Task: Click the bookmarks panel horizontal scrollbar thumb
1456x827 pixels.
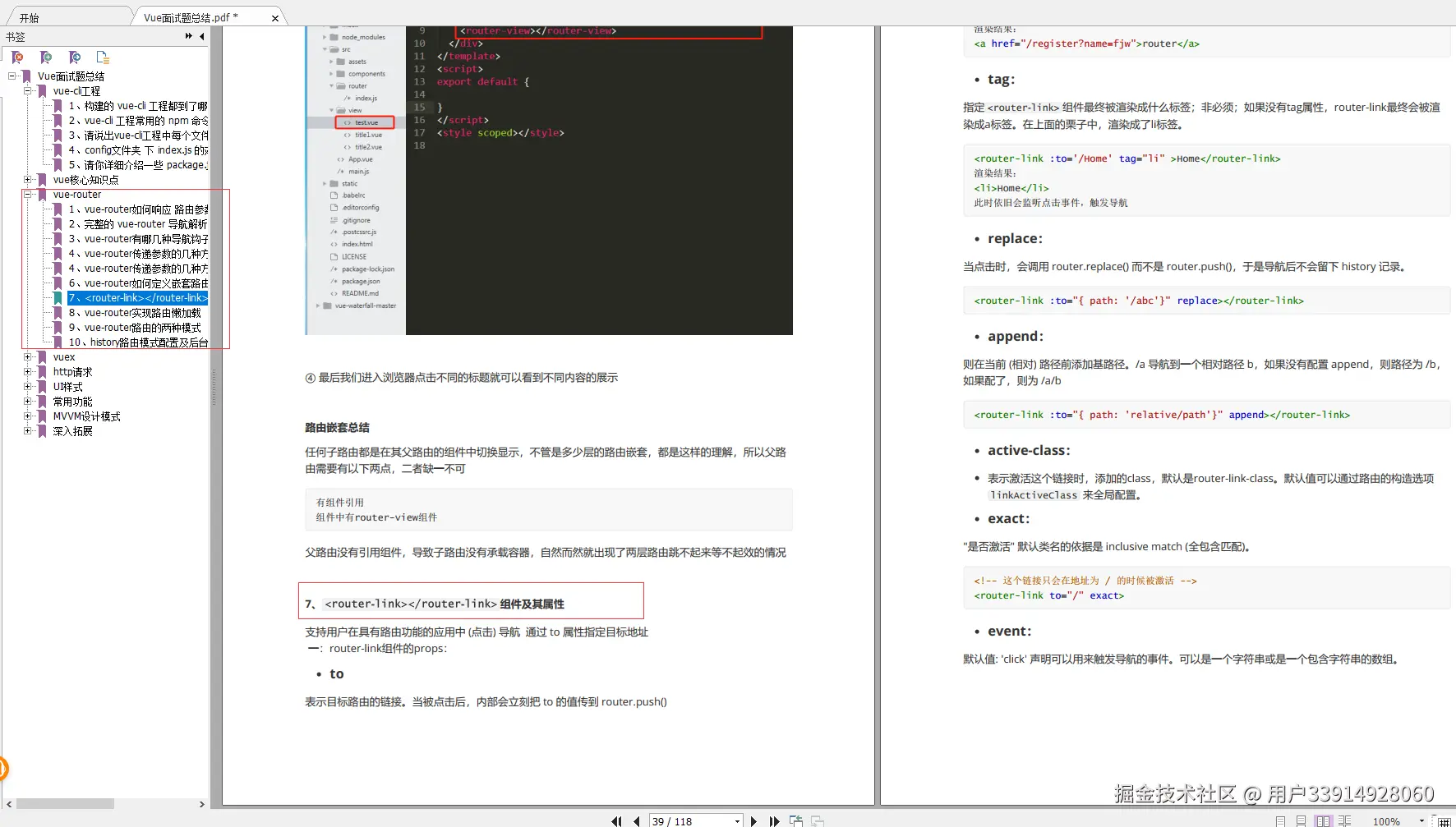Action: 65,804
